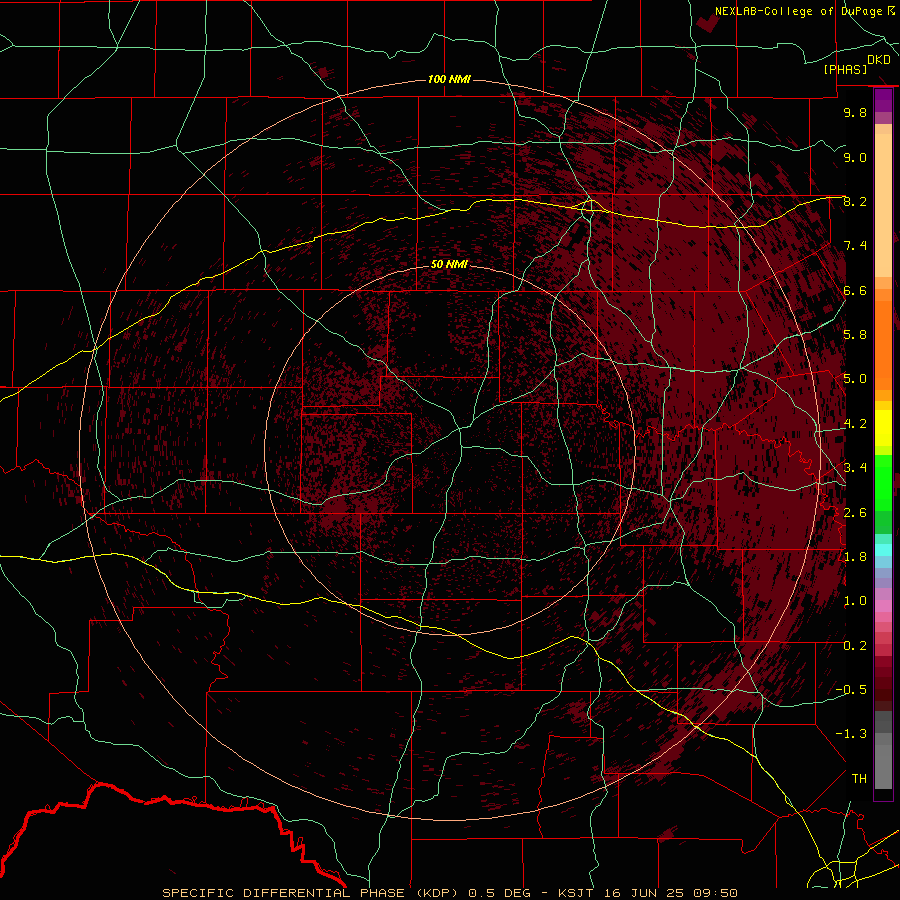The width and height of the screenshot is (900, 900).
Task: Click the 5.0 value on the color scale
Action: [855, 379]
